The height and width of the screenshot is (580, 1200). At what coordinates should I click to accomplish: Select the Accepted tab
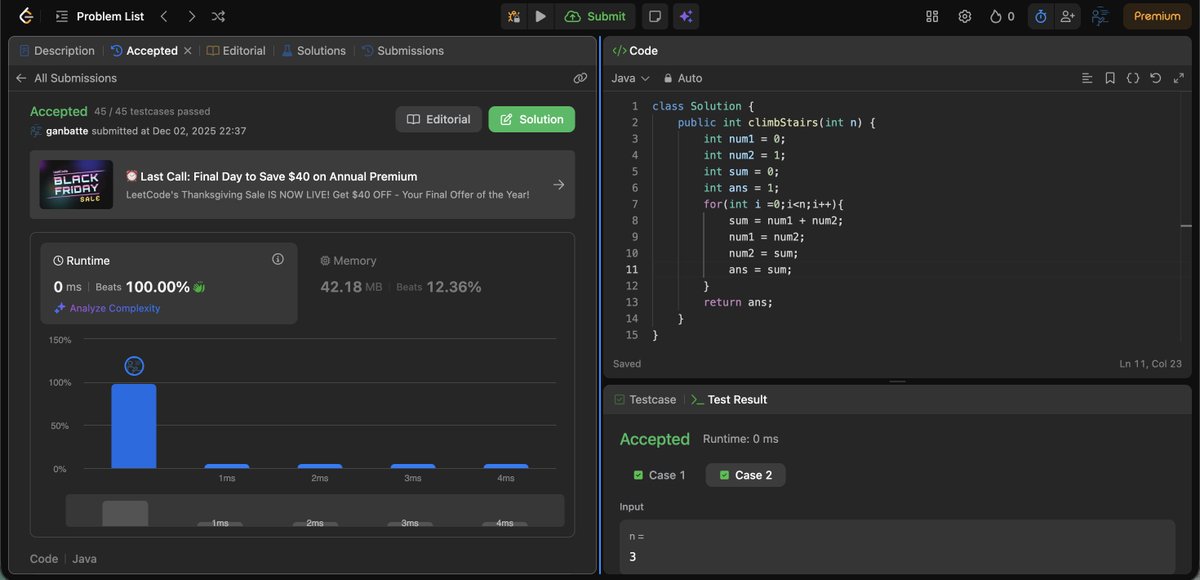click(x=145, y=50)
